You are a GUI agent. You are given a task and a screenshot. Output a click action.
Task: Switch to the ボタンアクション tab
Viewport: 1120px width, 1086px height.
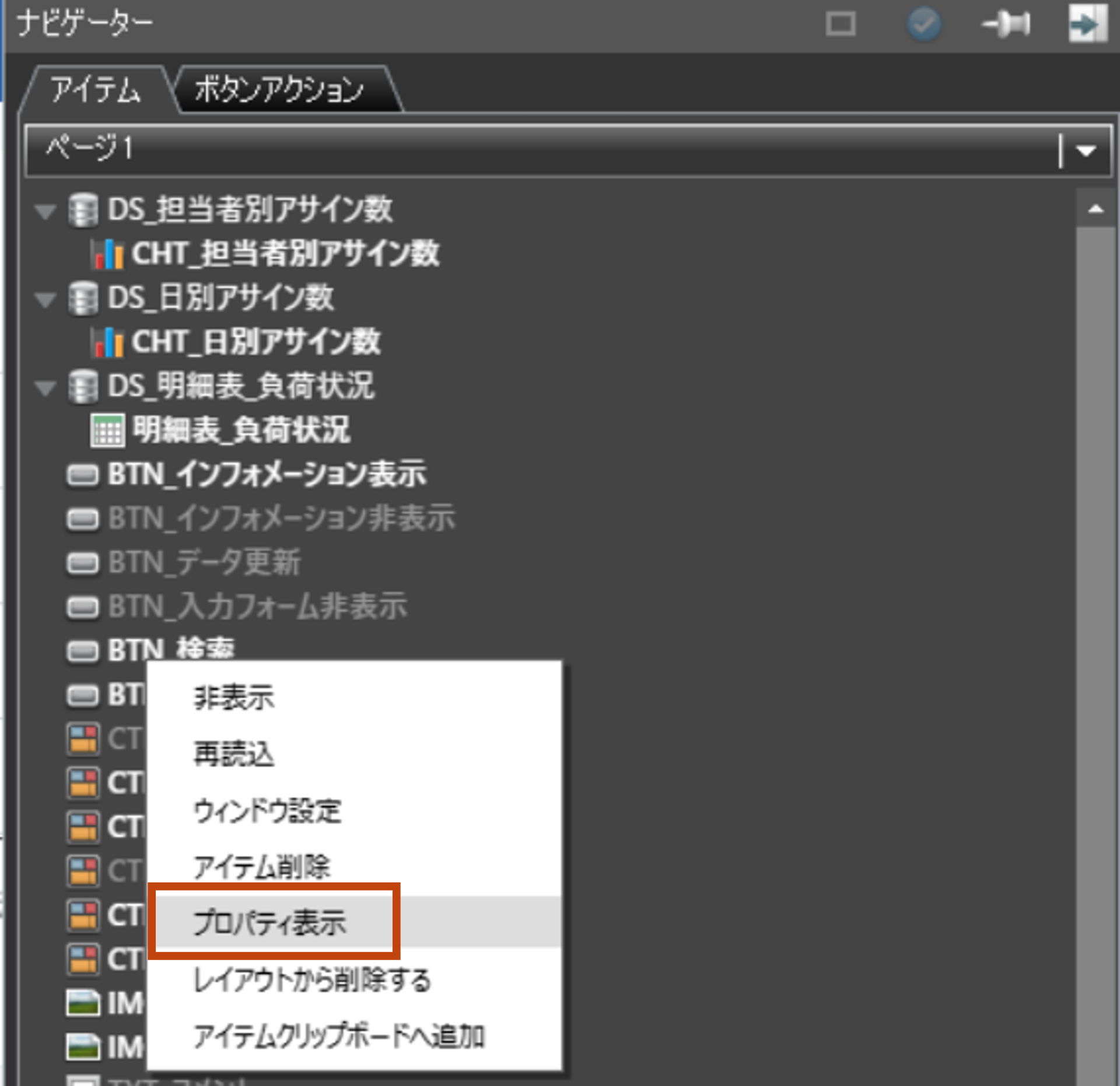pos(279,90)
